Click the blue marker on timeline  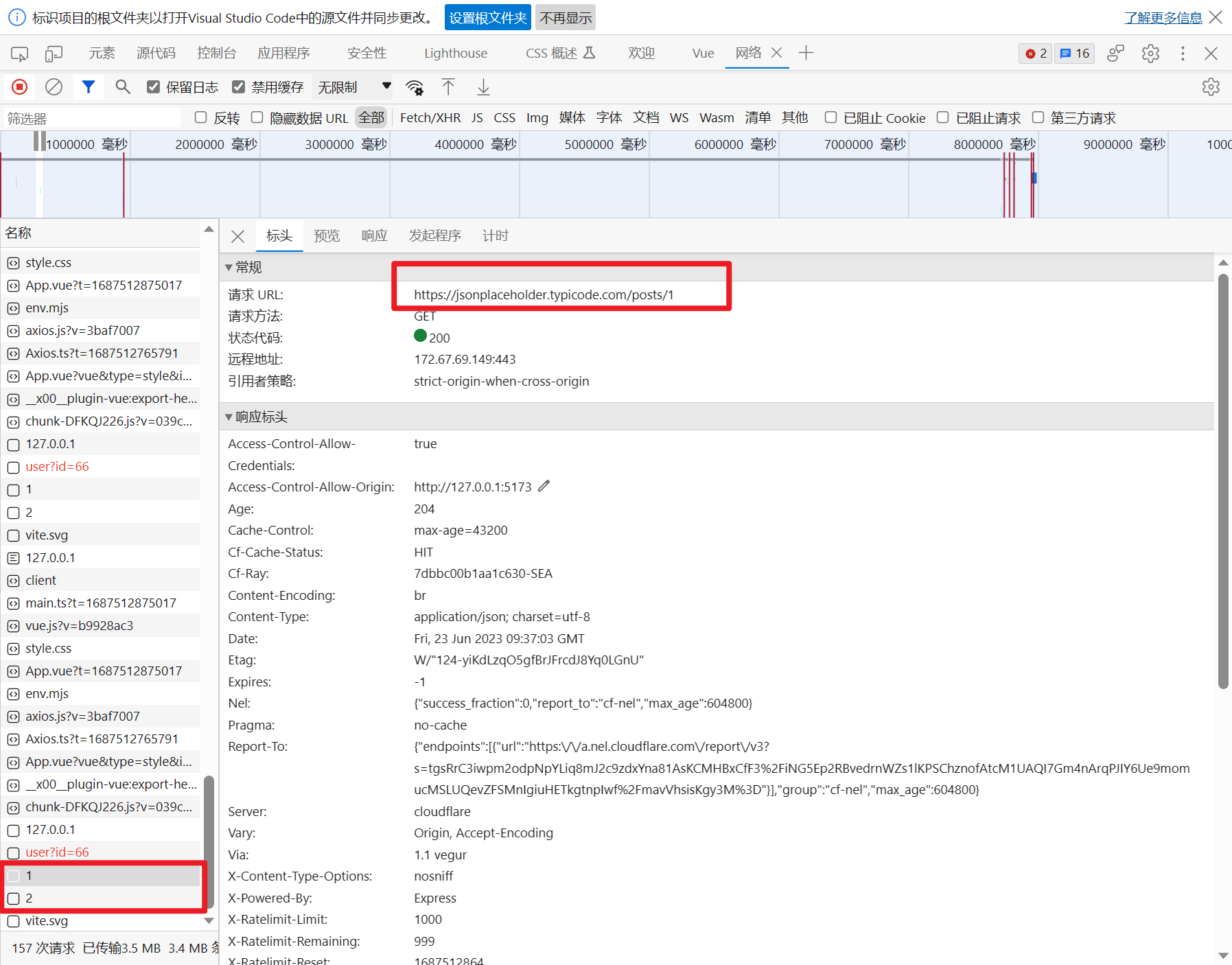(1034, 178)
